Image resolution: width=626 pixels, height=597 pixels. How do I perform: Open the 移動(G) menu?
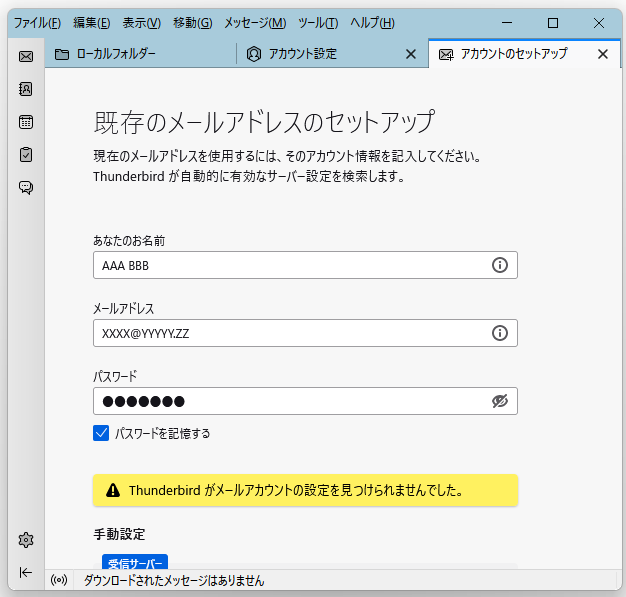[x=192, y=23]
